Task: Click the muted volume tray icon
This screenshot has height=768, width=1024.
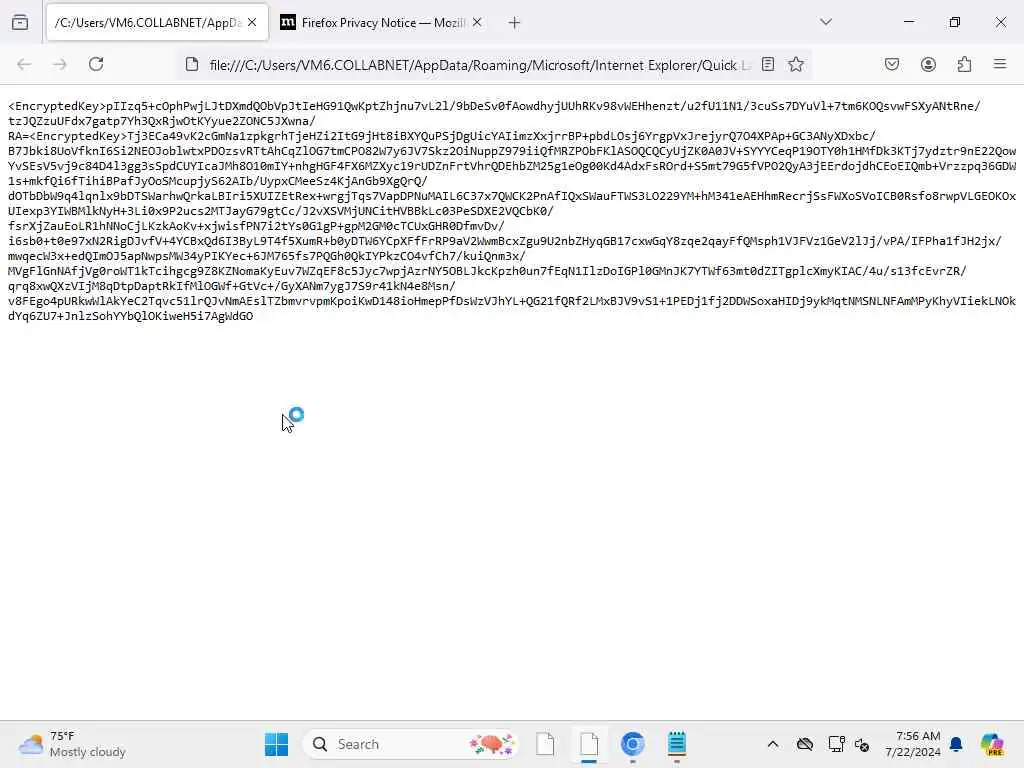Action: coord(861,744)
